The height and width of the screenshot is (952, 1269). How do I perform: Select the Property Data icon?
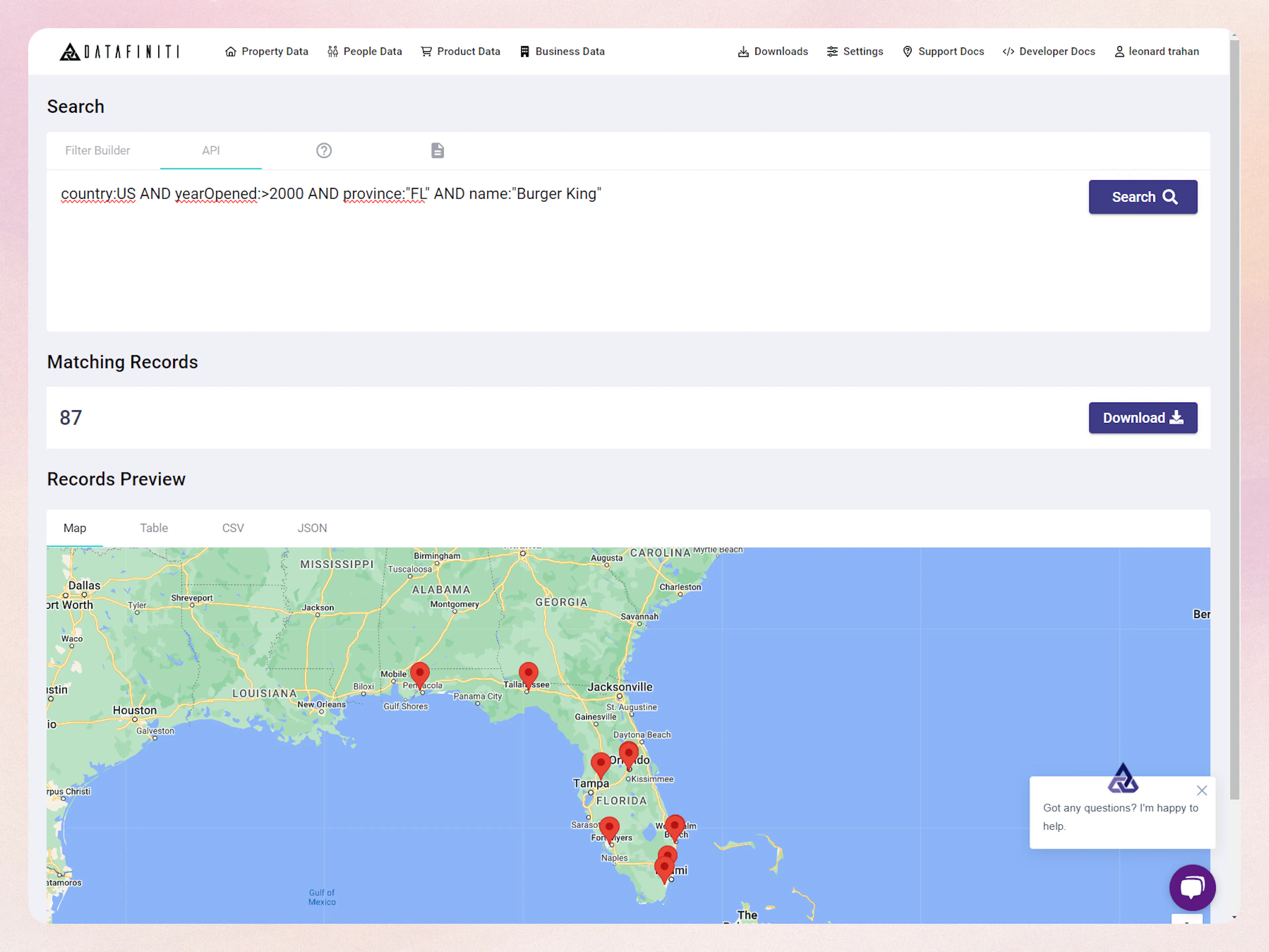pos(231,51)
